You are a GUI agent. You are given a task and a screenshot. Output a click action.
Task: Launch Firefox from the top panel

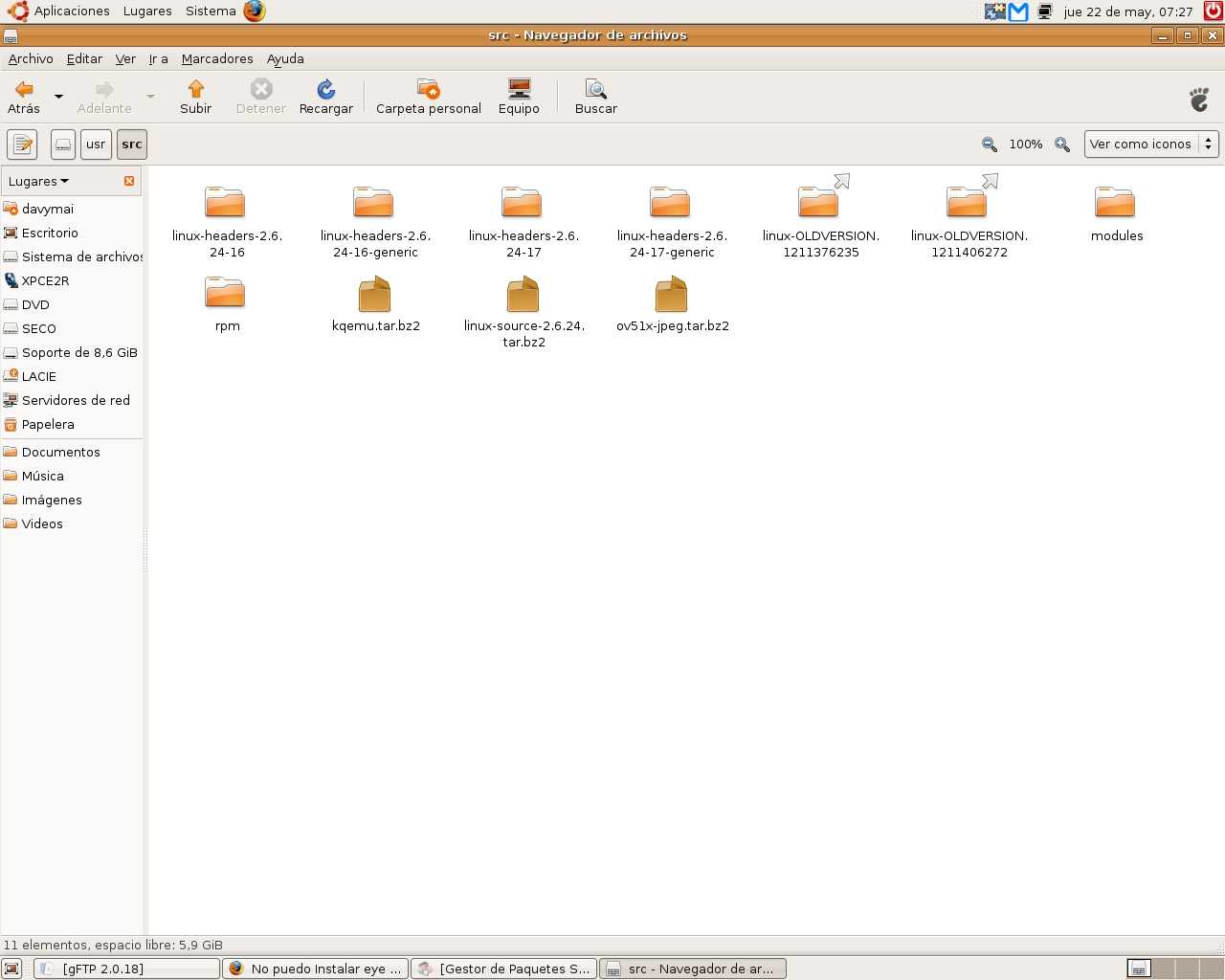254,11
